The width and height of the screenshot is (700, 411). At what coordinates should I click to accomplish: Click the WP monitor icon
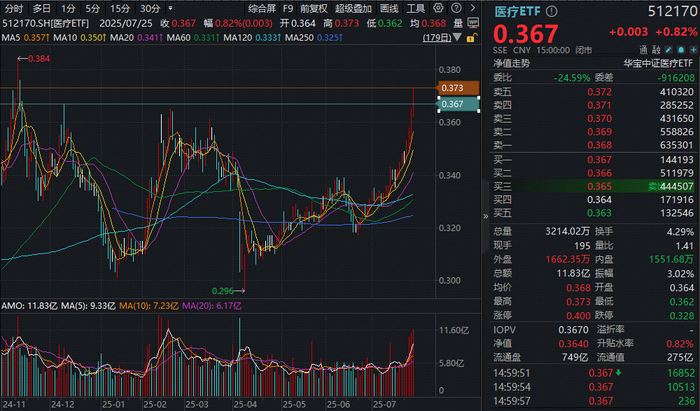[x=473, y=23]
